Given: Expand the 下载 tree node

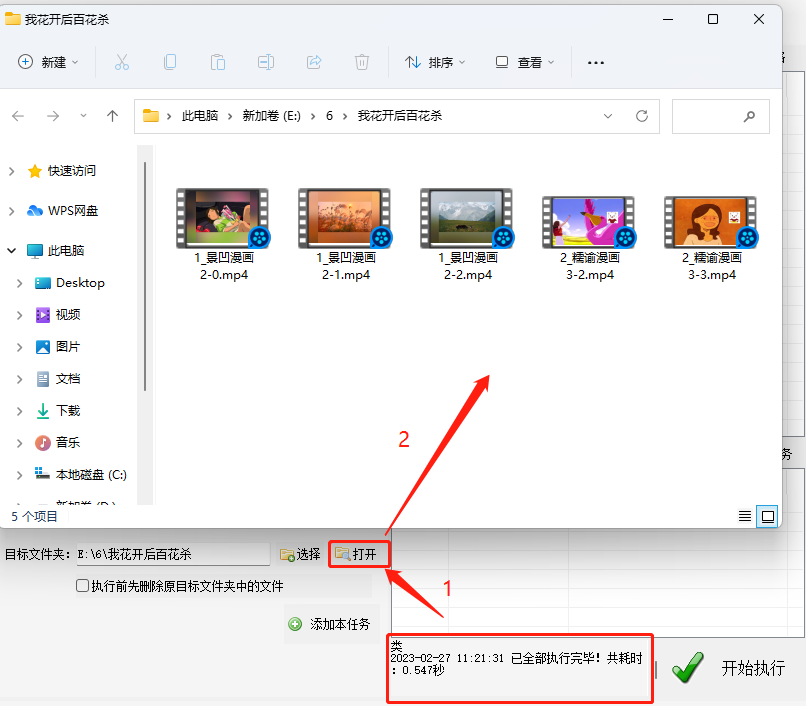Looking at the screenshot, I should (x=20, y=411).
